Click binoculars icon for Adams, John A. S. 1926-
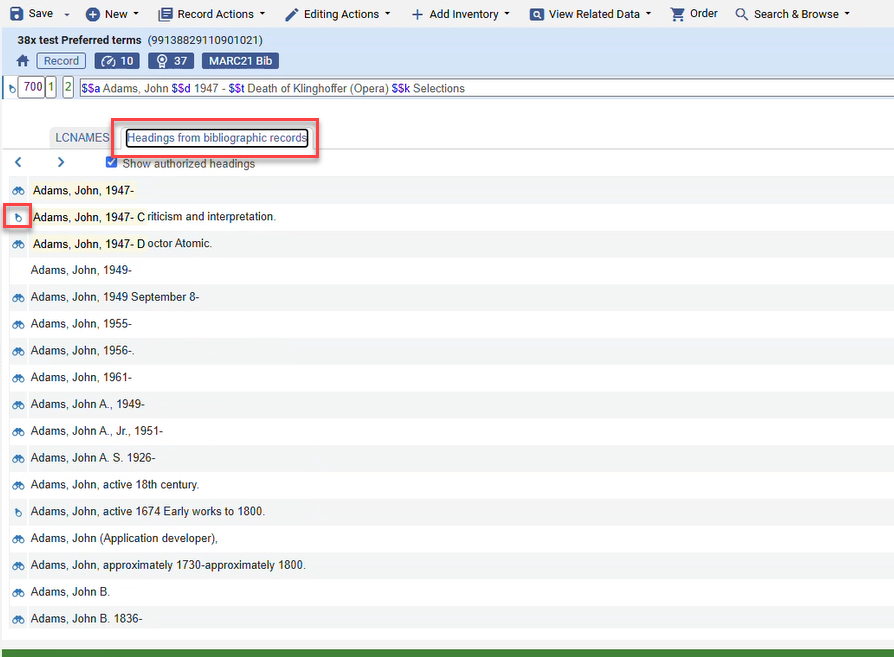Viewport: 894px width, 657px height. [18, 459]
